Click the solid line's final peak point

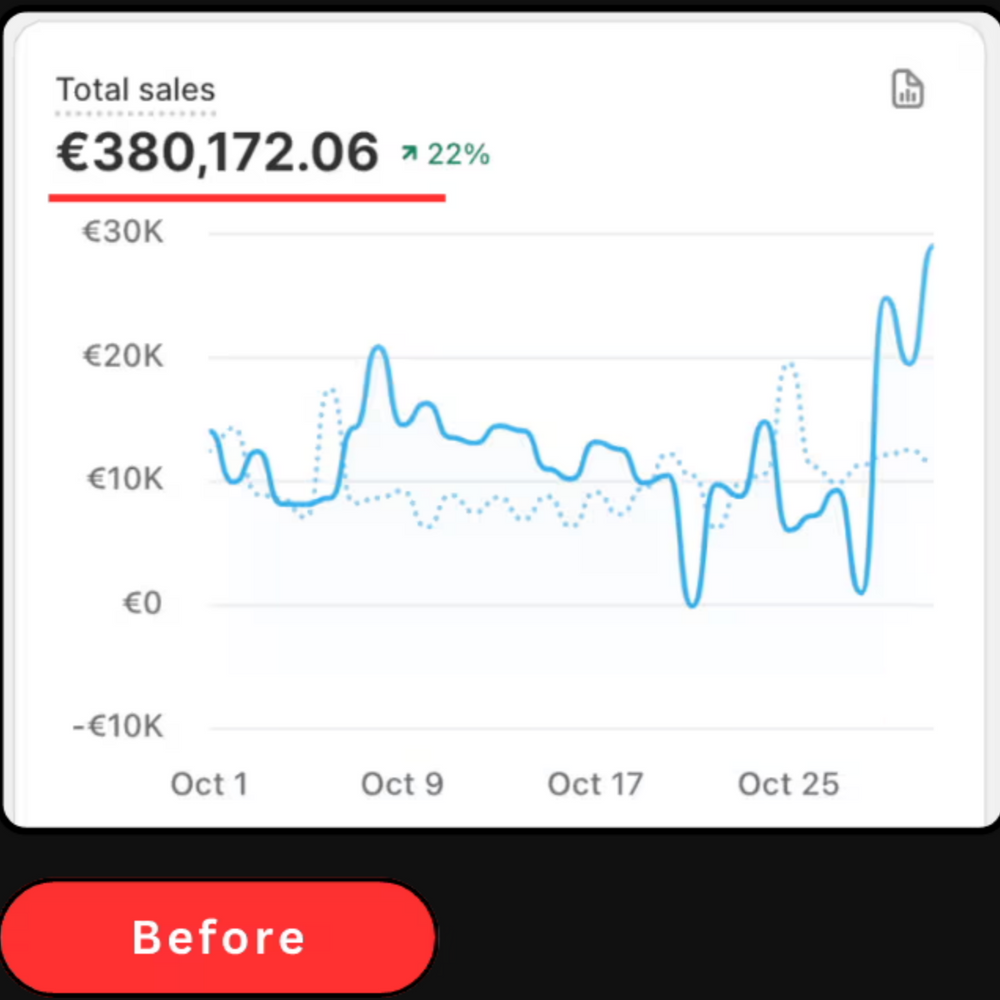pyautogui.click(x=931, y=246)
